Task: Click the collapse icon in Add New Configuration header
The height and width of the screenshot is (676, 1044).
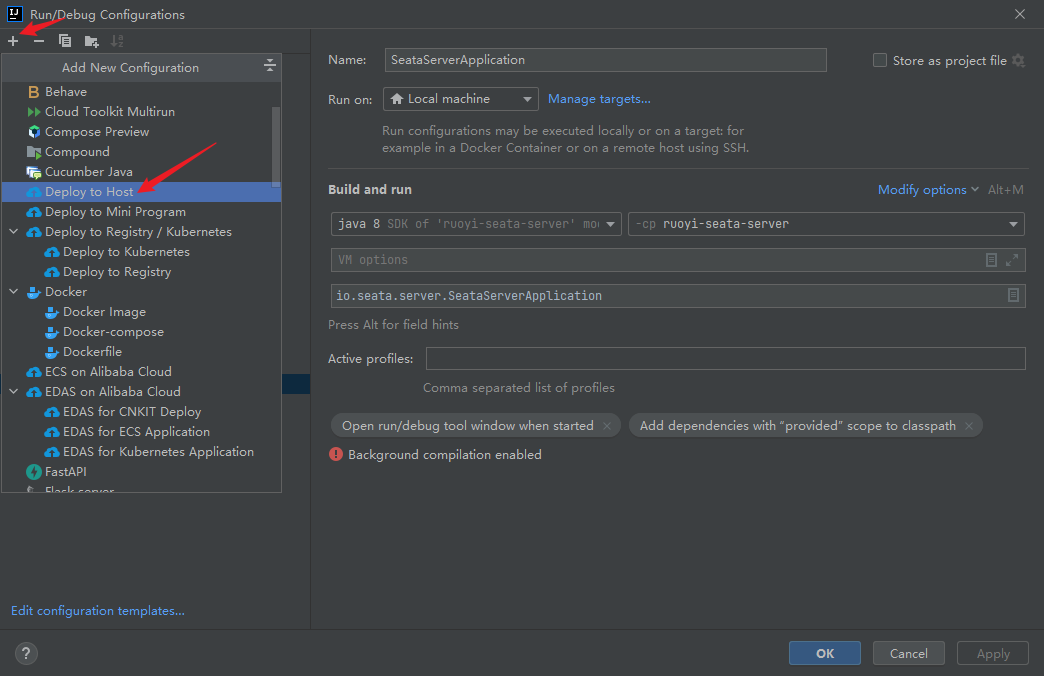Action: click(270, 65)
